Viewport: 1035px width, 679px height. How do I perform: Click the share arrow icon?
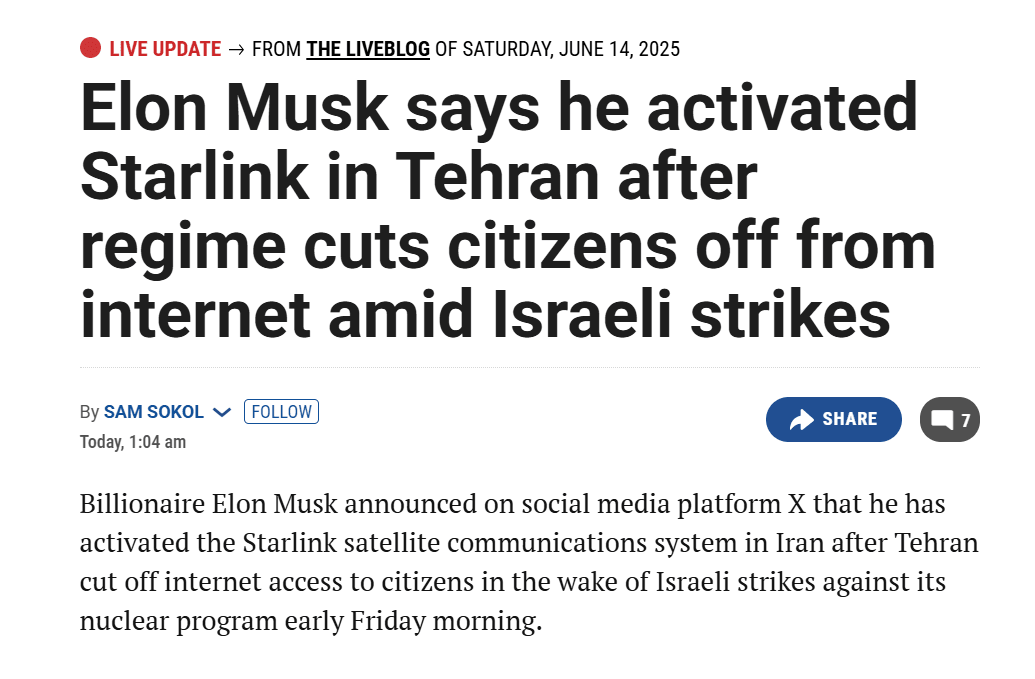tap(802, 420)
